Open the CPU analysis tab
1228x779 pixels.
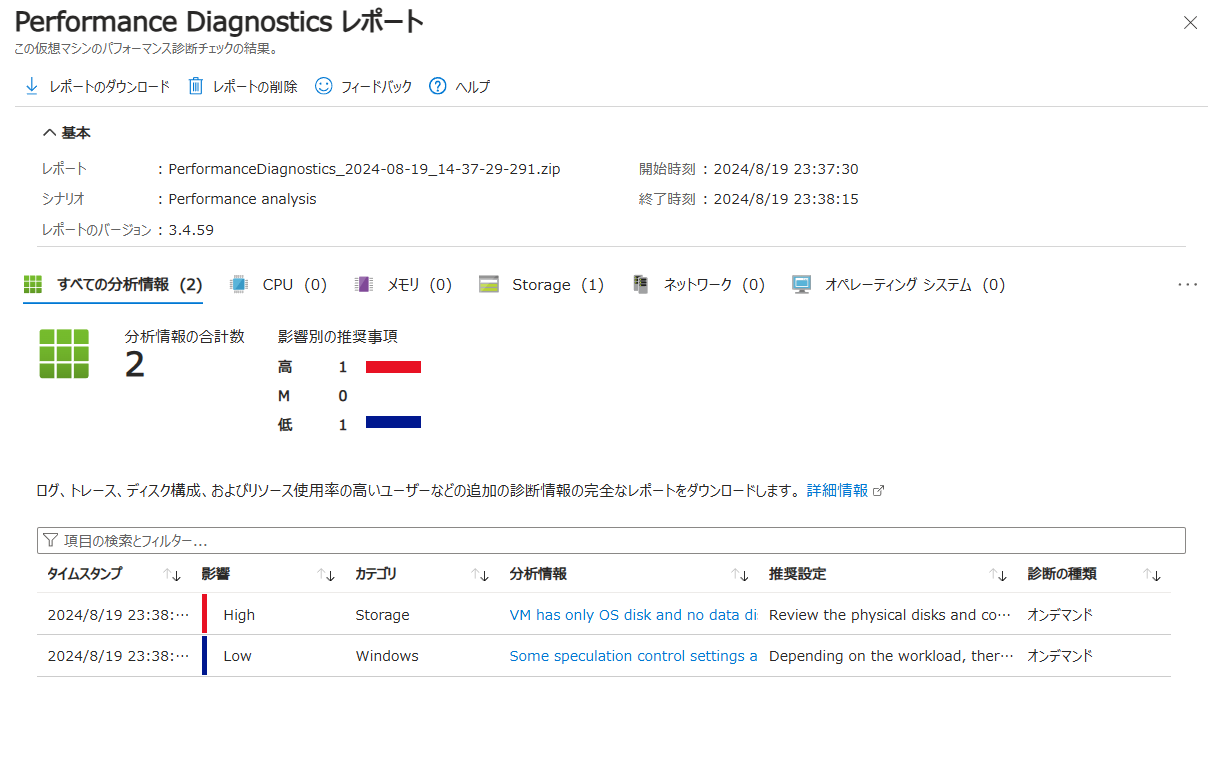(279, 285)
